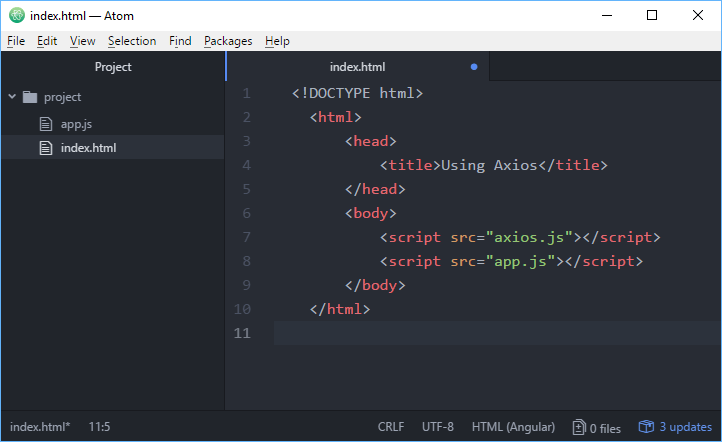
Task: Click line number 11 in gutter
Action: [x=242, y=333]
